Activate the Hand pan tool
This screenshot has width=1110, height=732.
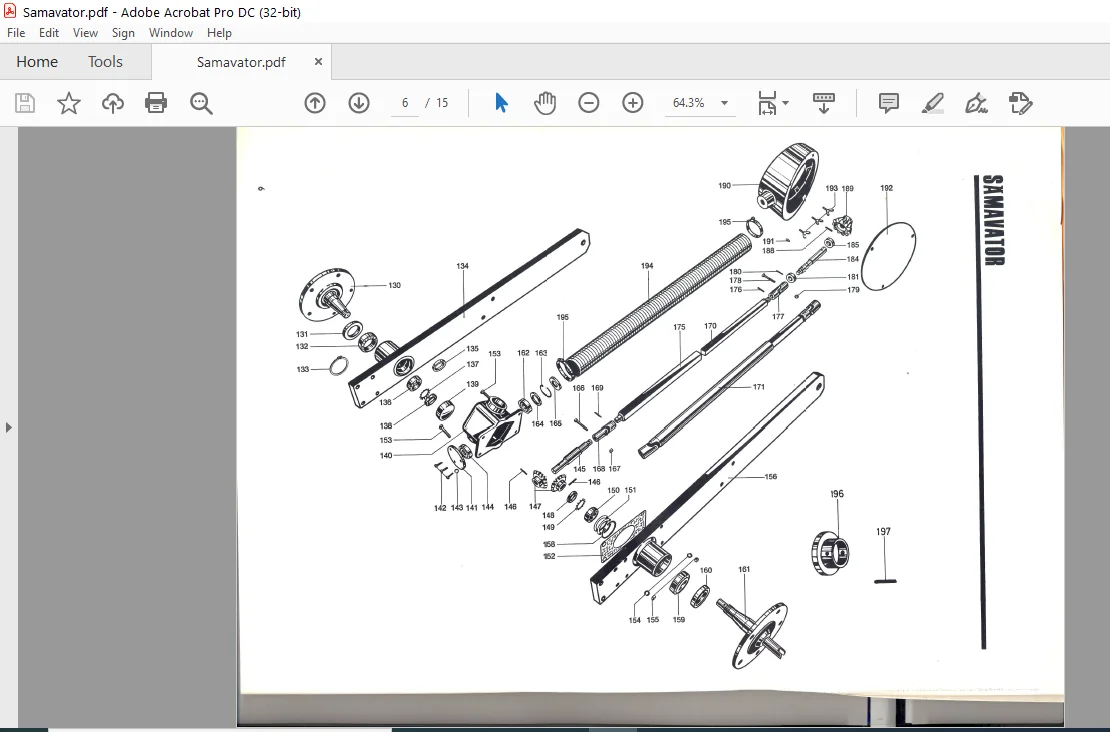point(545,103)
